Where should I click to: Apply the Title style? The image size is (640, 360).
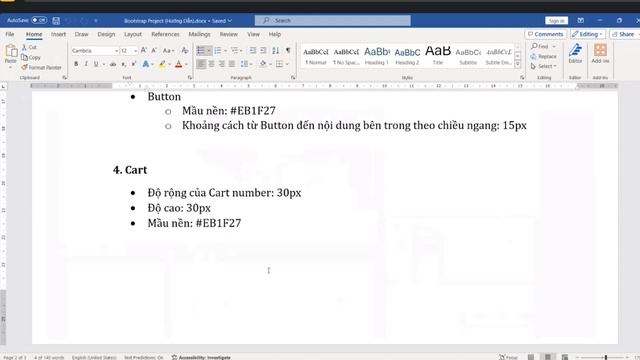438,56
